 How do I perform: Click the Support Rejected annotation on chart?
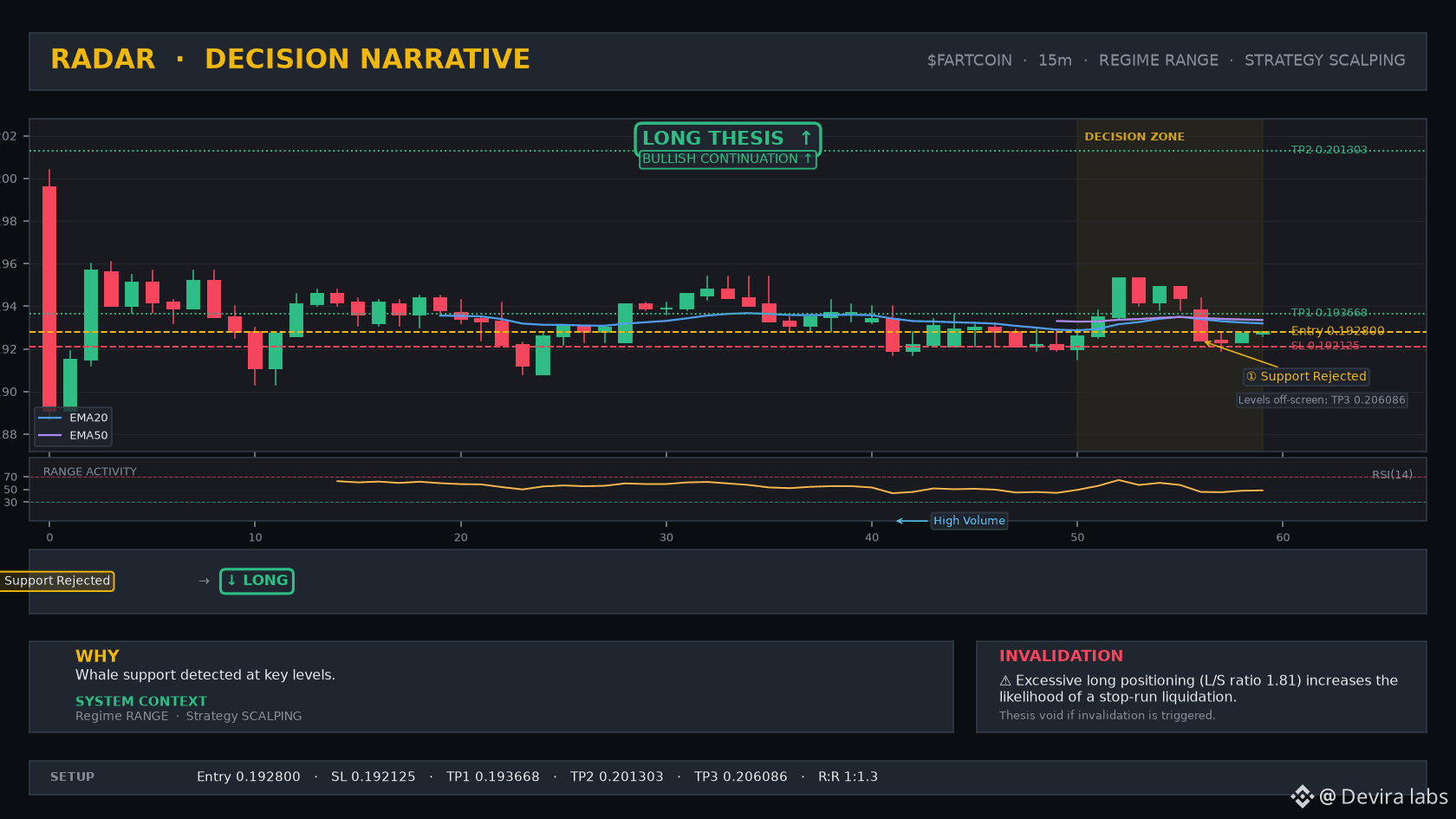[1307, 376]
